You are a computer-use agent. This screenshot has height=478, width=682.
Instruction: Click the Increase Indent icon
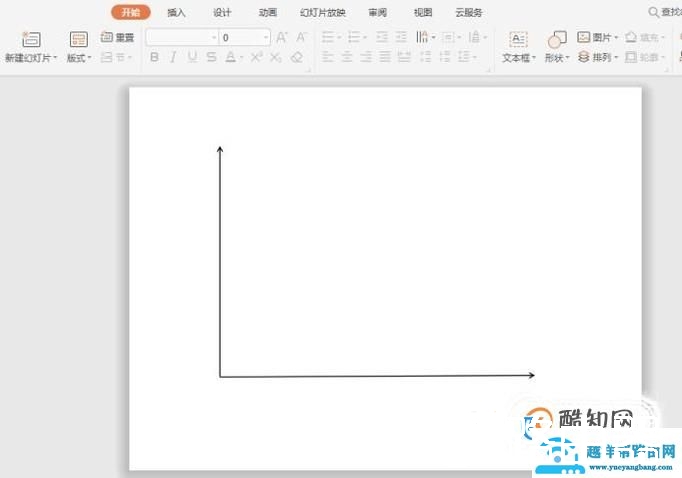401,37
